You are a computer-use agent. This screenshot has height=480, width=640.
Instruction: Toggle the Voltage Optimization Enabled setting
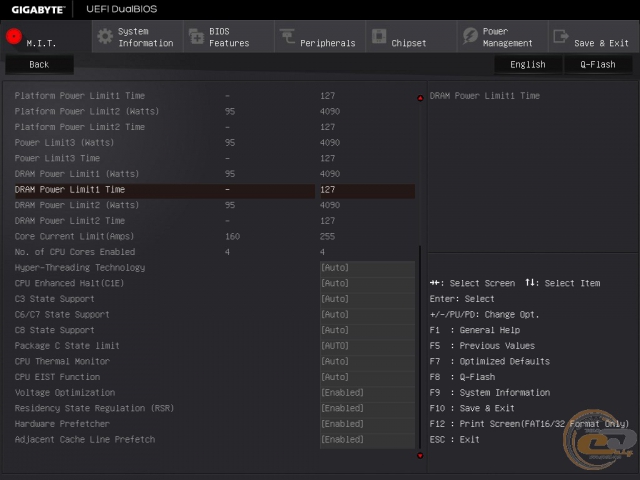point(367,393)
